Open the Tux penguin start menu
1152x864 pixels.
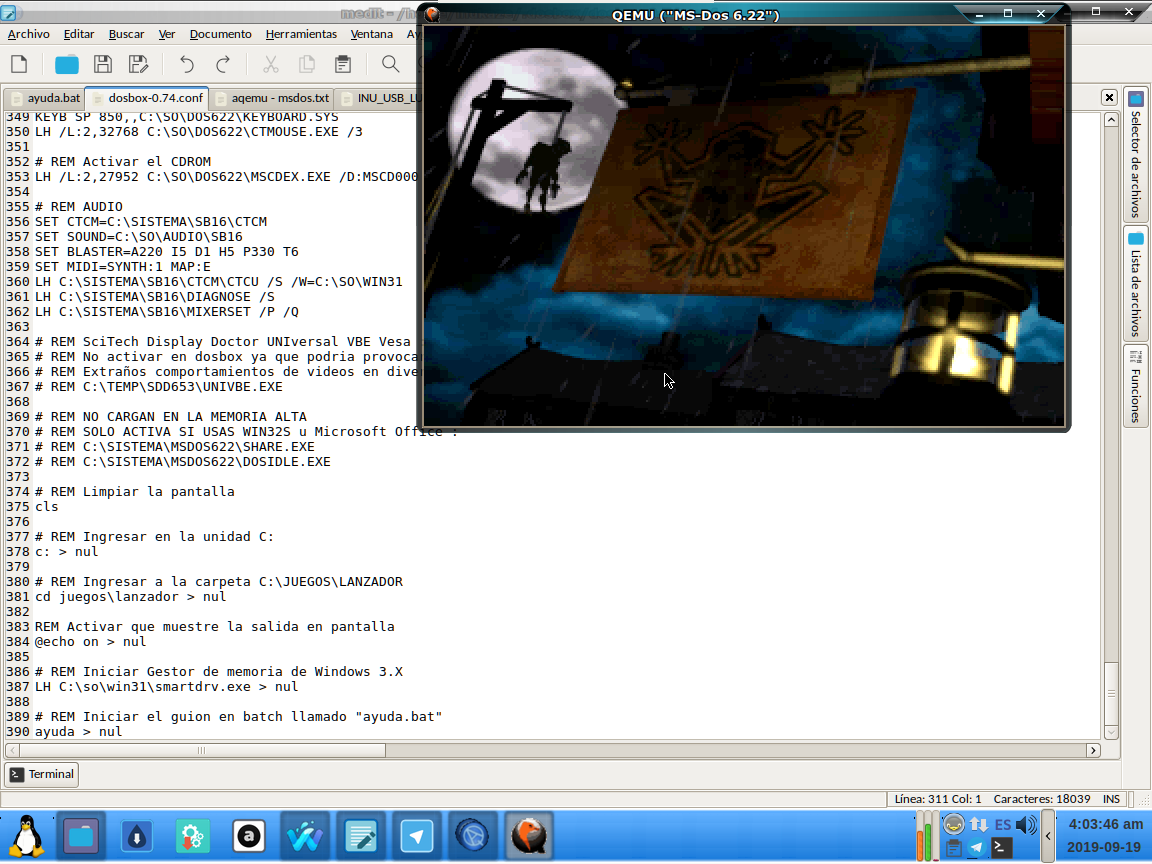[26, 836]
